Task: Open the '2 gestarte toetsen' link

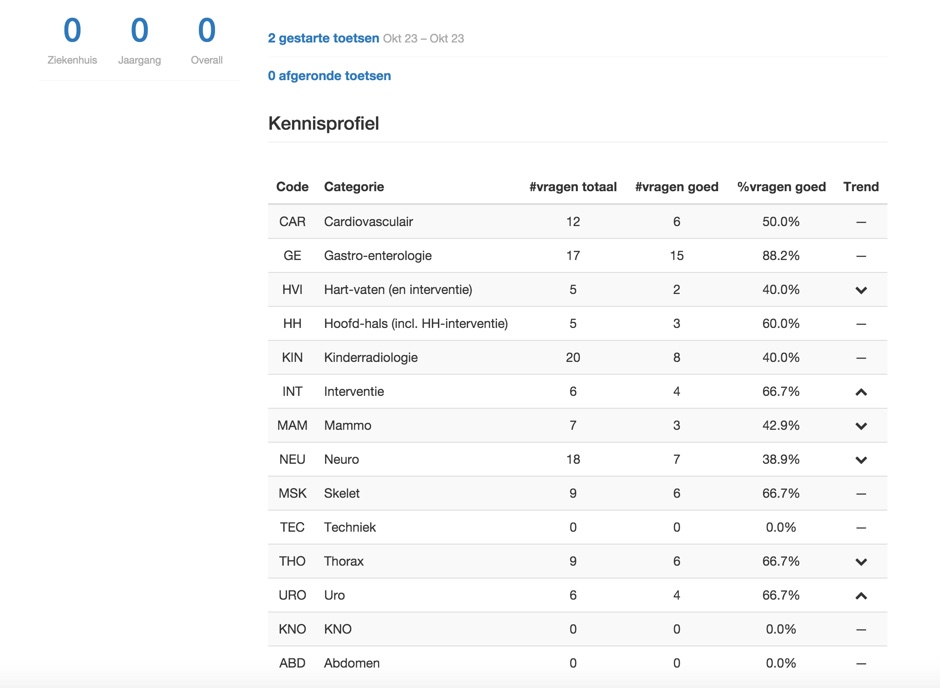Action: point(323,38)
